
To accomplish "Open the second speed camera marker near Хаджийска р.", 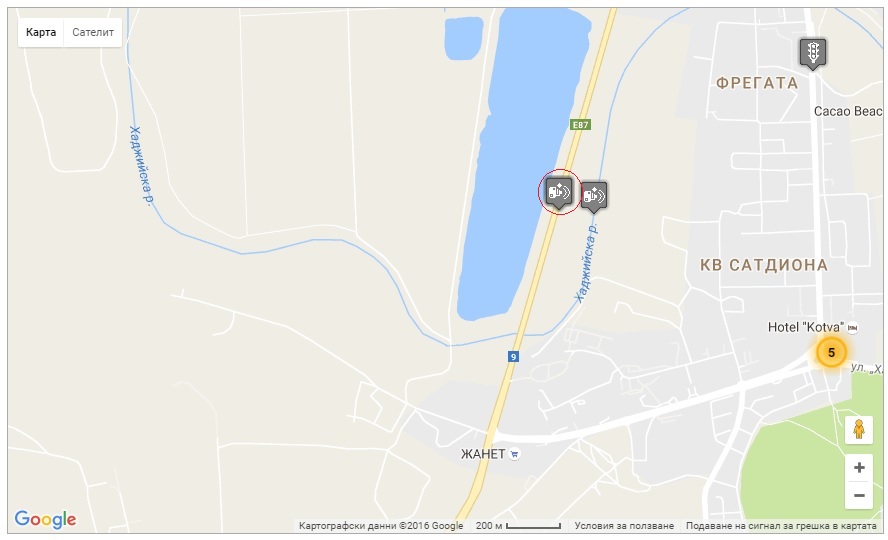I will 593,196.
